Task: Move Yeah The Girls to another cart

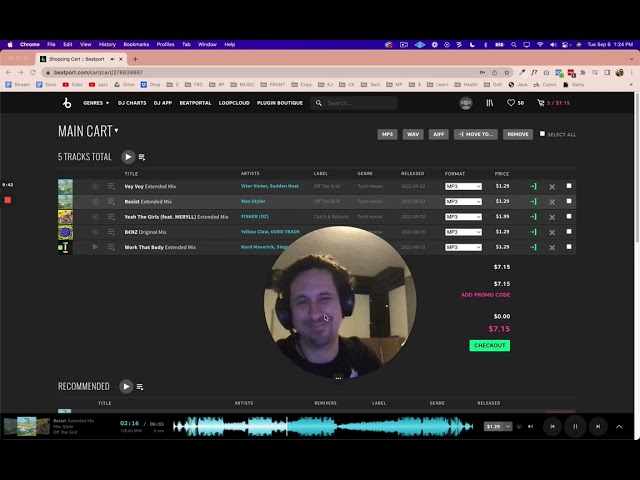Action: point(533,217)
